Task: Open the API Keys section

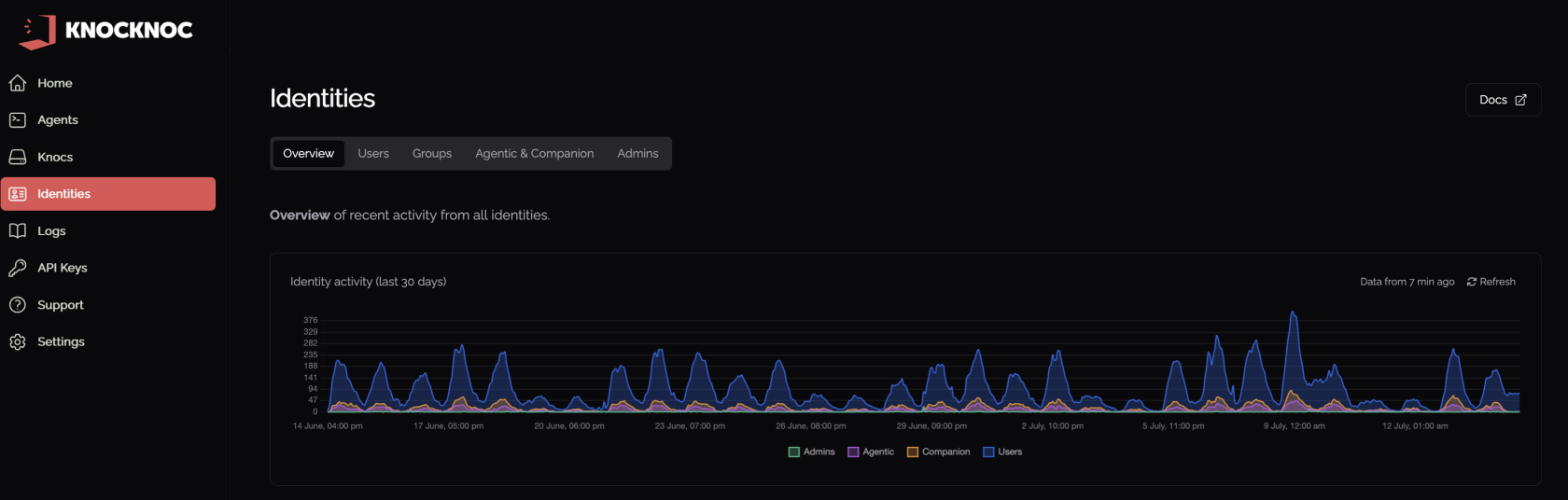Action: click(x=108, y=268)
